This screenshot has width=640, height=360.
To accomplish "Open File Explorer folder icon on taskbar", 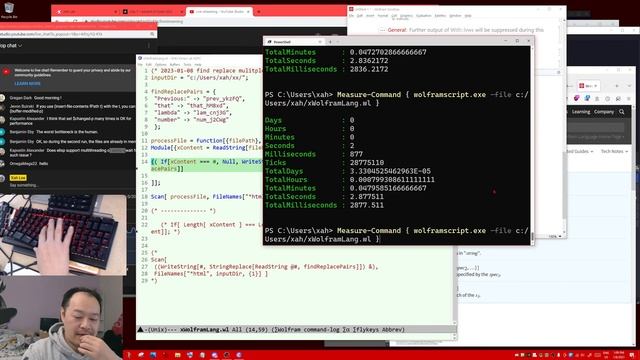I will (178, 356).
